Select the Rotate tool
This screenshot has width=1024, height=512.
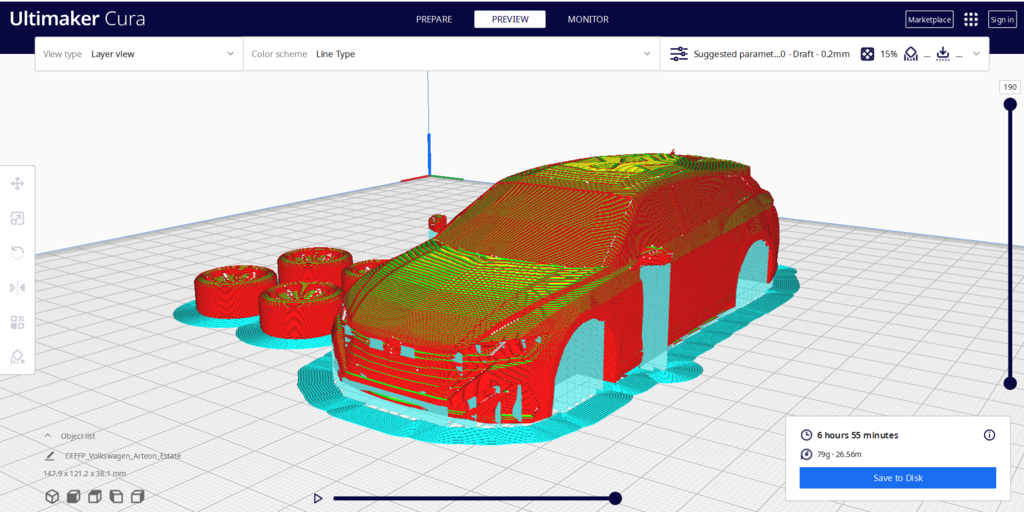tap(17, 253)
